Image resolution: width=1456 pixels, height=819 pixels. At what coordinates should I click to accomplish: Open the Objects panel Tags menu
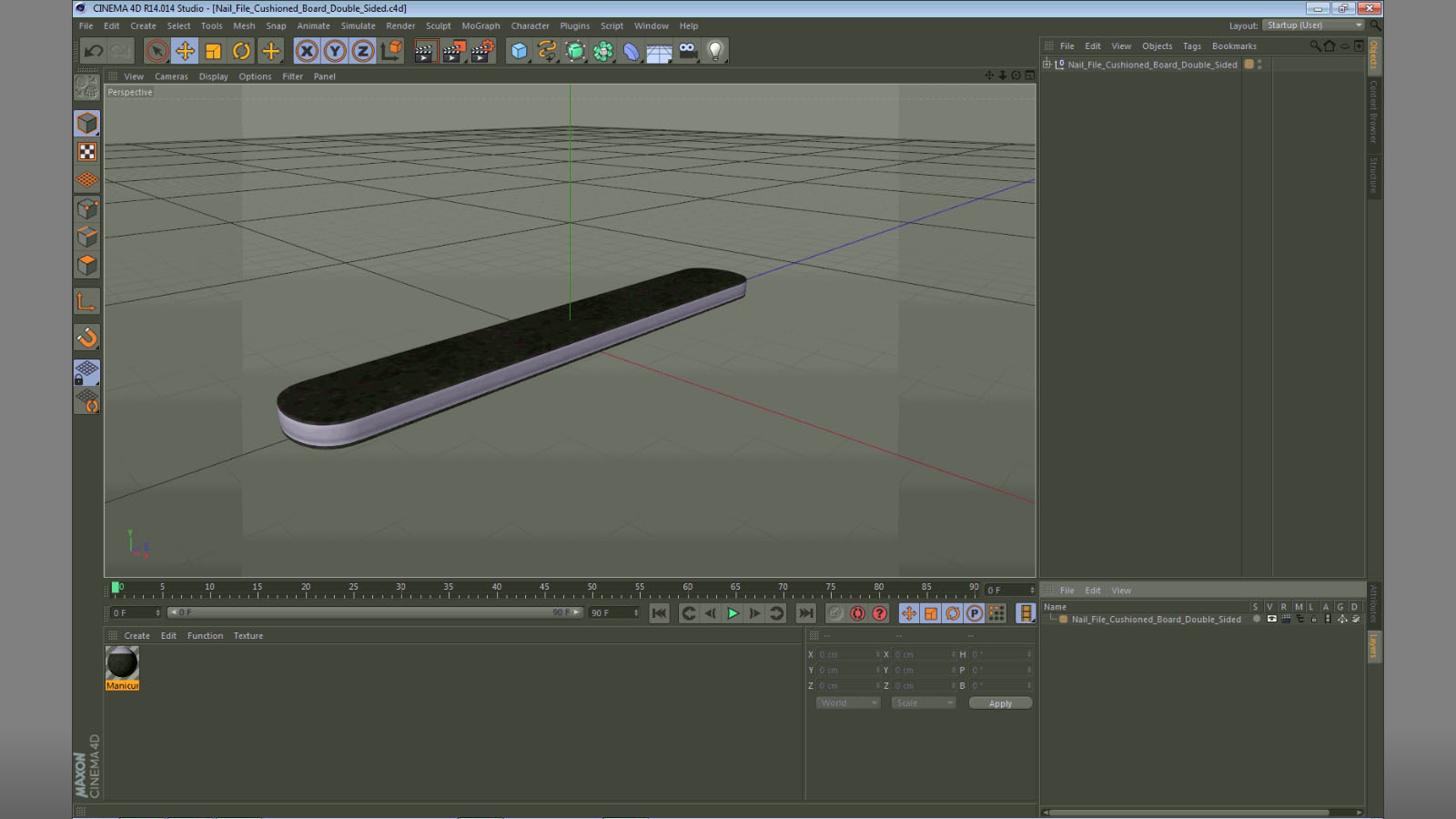click(x=1192, y=46)
